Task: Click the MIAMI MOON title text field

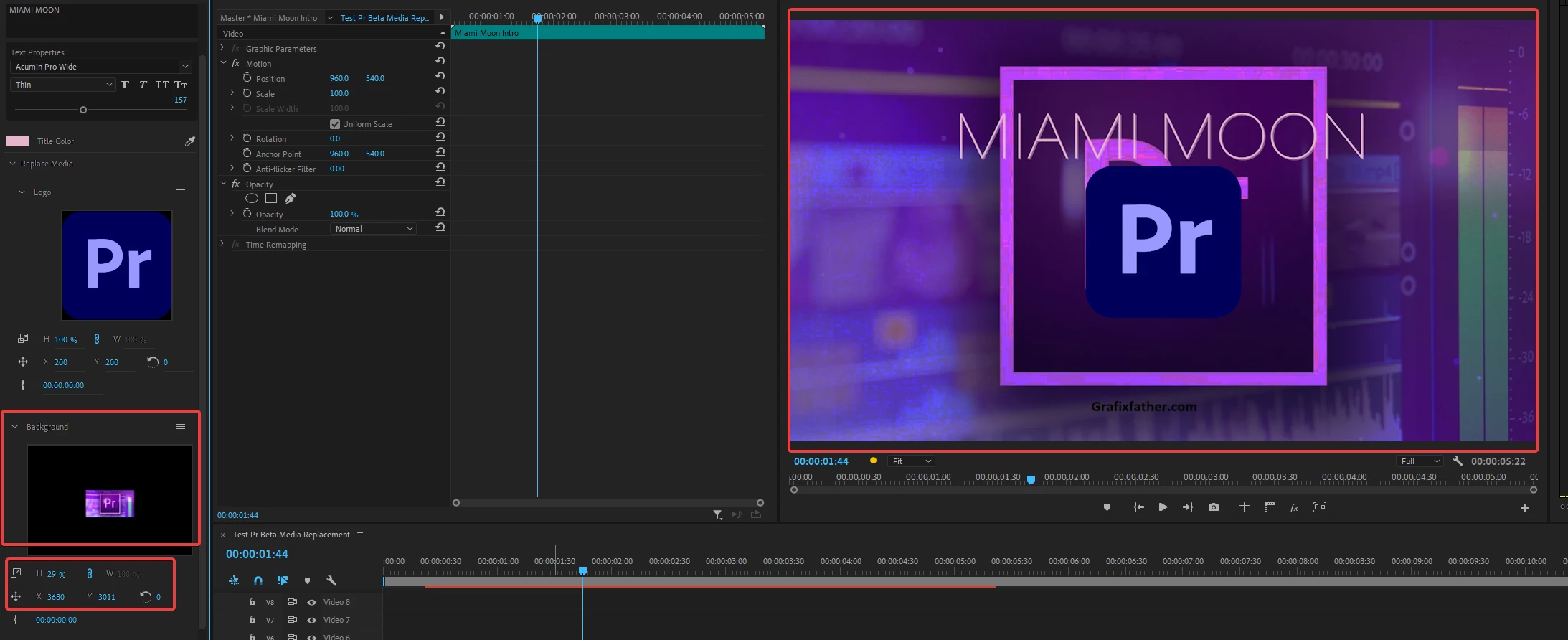Action: pos(102,20)
